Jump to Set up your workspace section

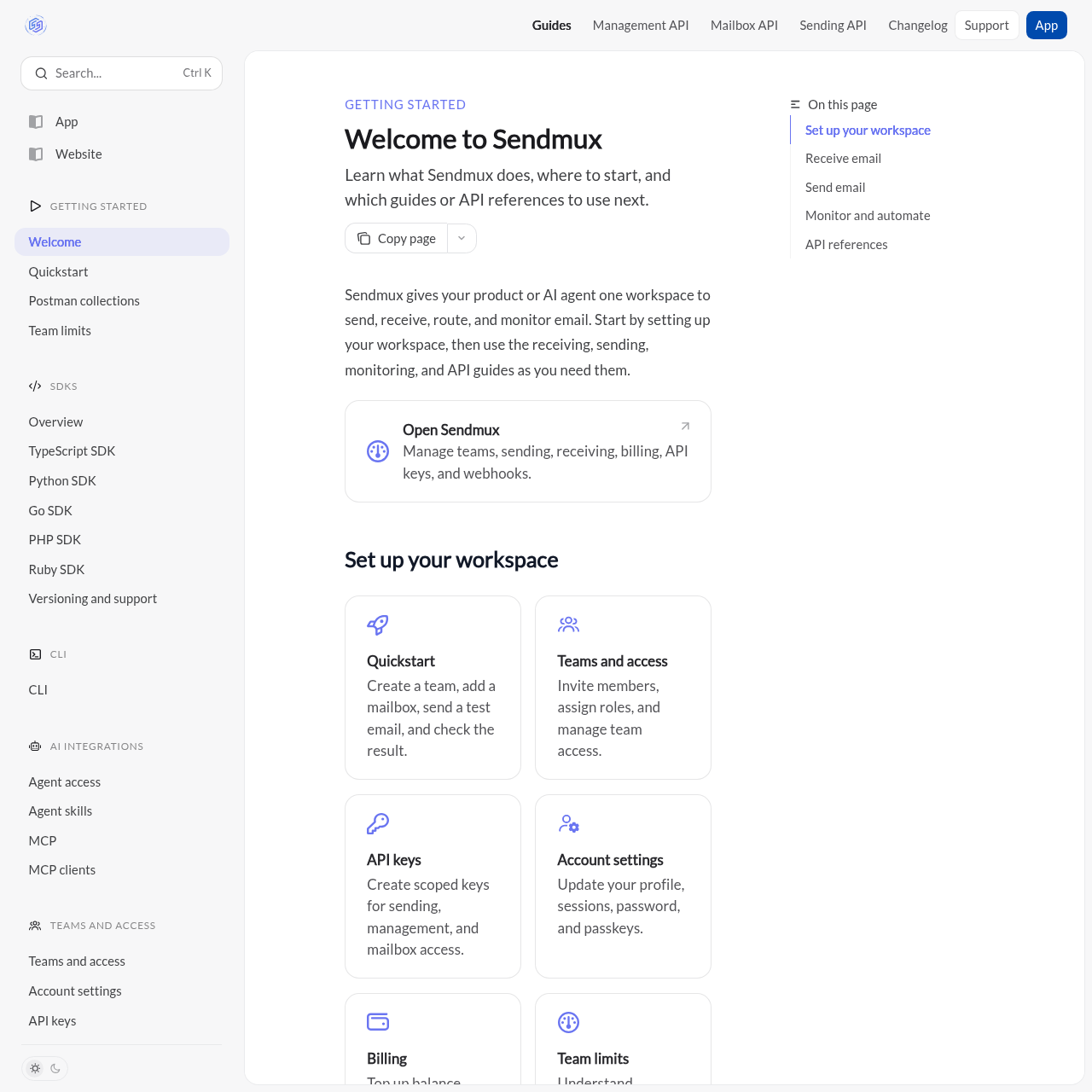pyautogui.click(x=868, y=131)
